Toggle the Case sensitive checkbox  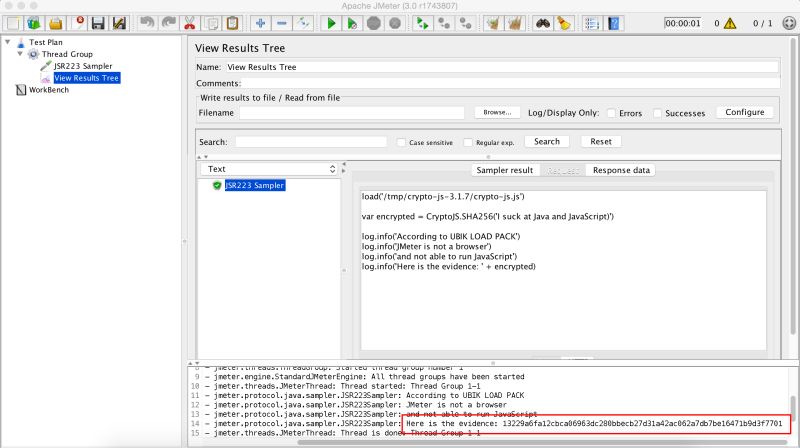coord(401,142)
